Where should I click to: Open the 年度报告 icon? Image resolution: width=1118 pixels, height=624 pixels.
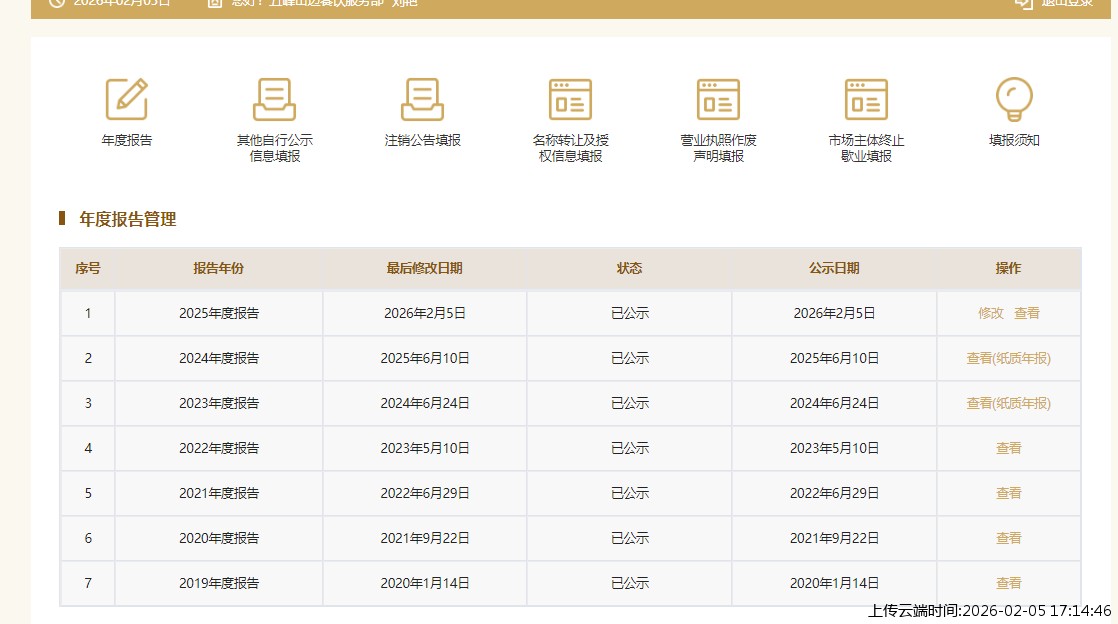127,100
